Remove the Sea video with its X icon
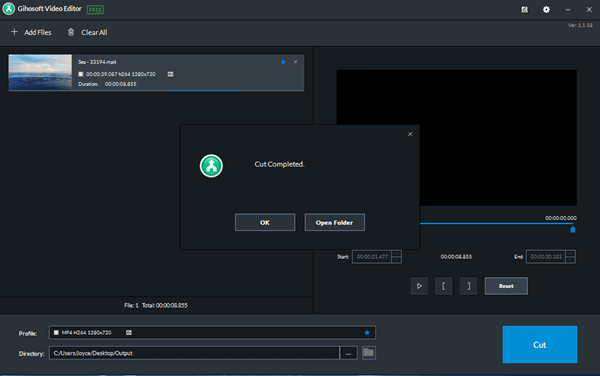This screenshot has height=376, width=600. coord(295,62)
